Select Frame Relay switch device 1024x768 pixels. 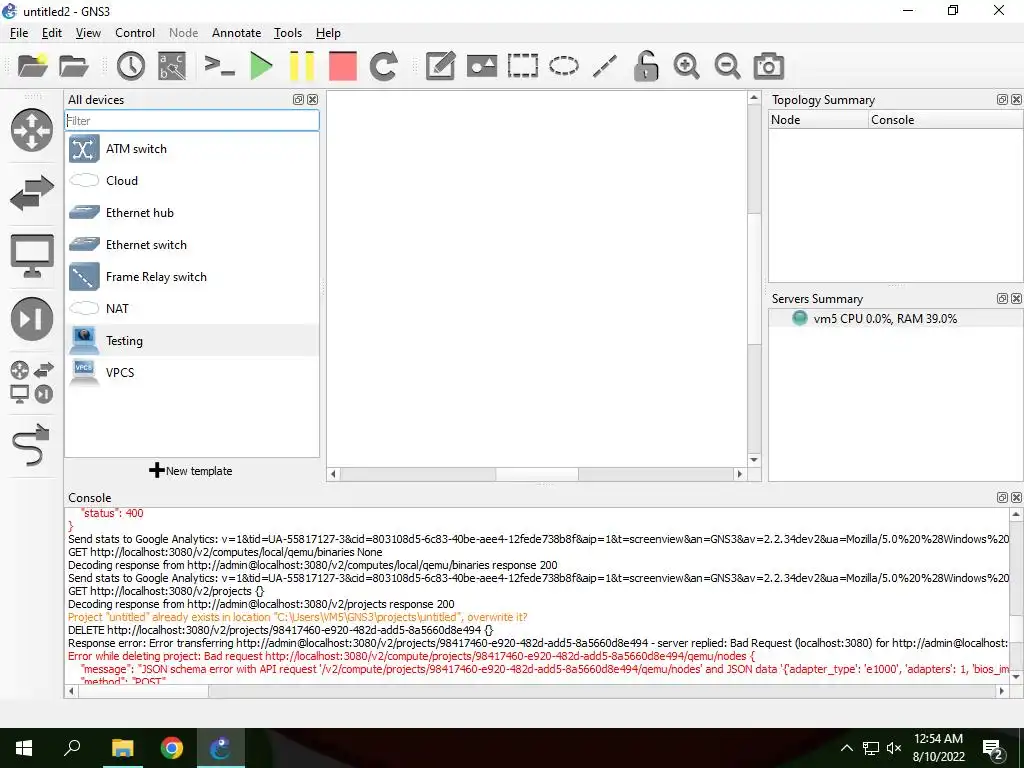(192, 277)
